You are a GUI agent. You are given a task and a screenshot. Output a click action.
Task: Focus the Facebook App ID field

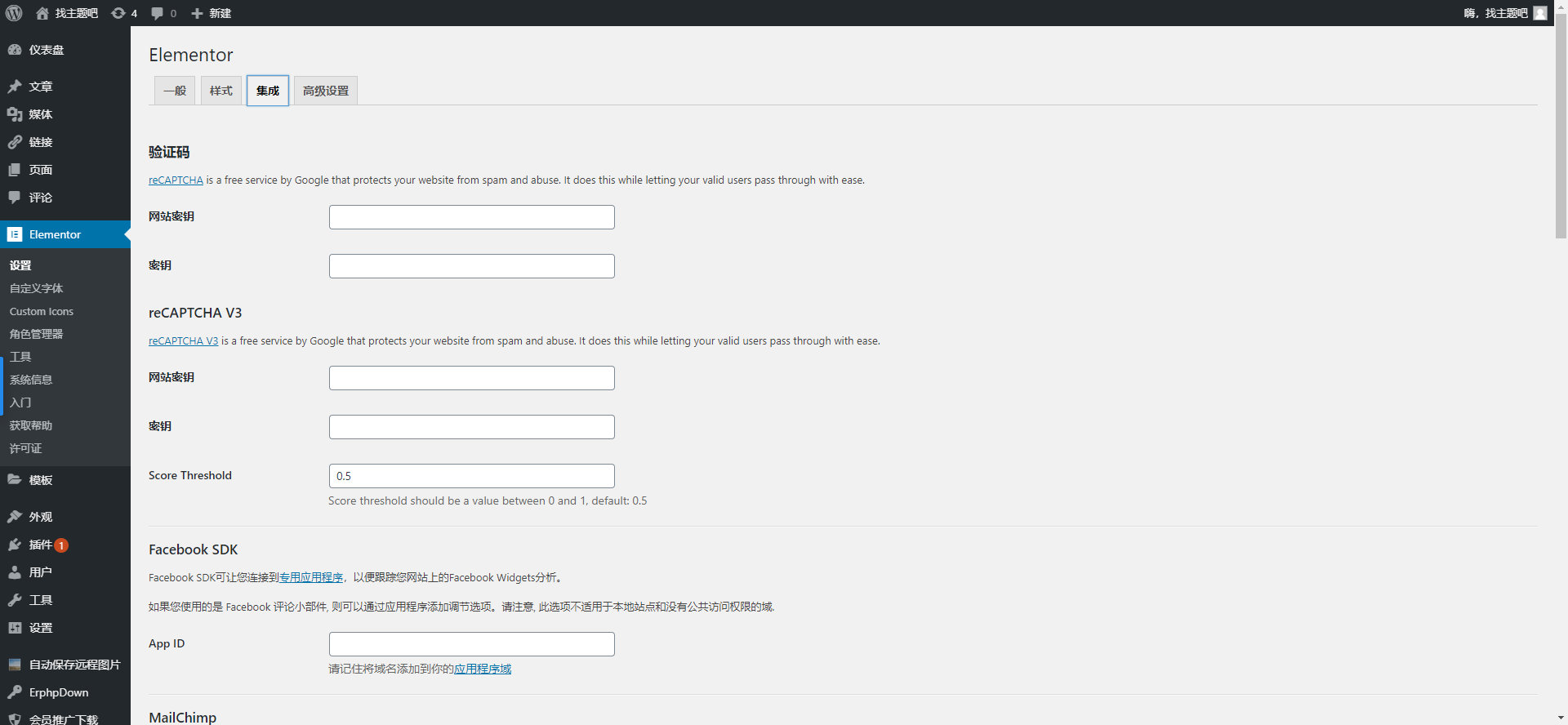coord(472,644)
